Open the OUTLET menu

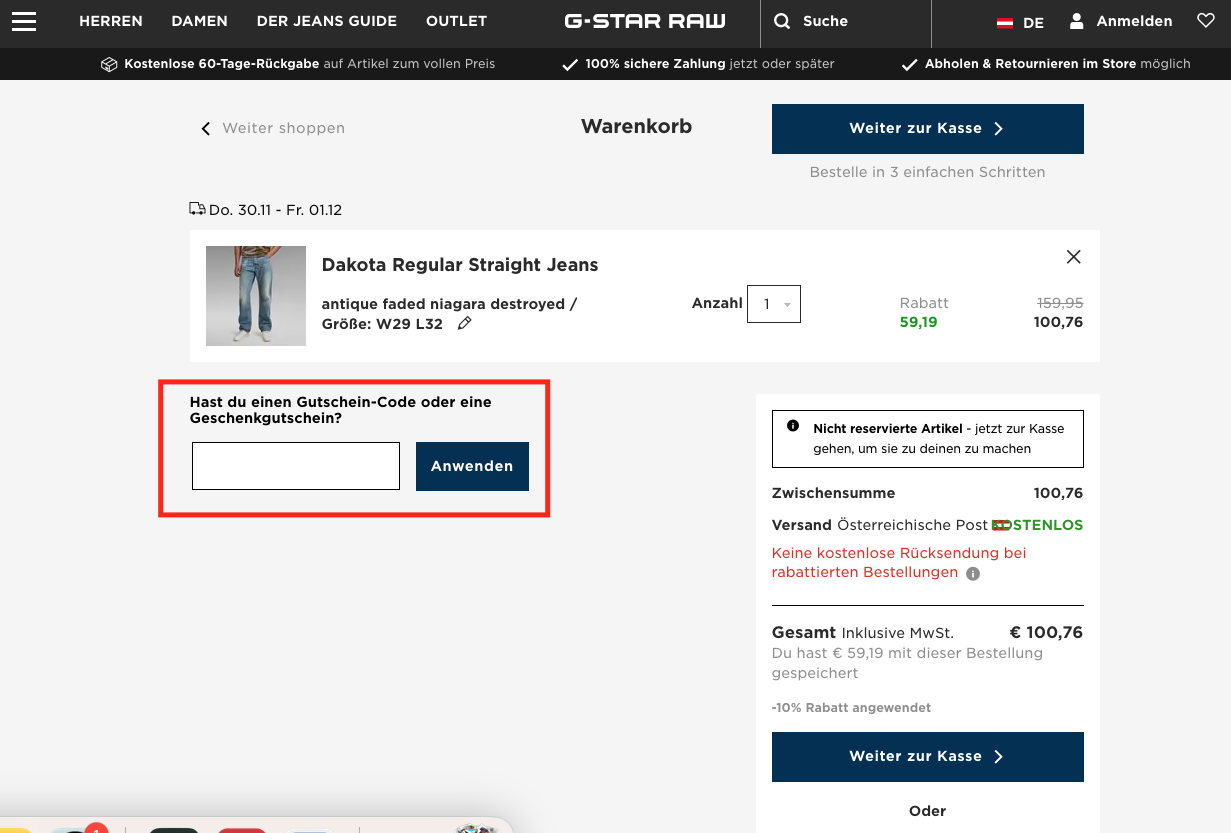pyautogui.click(x=456, y=21)
